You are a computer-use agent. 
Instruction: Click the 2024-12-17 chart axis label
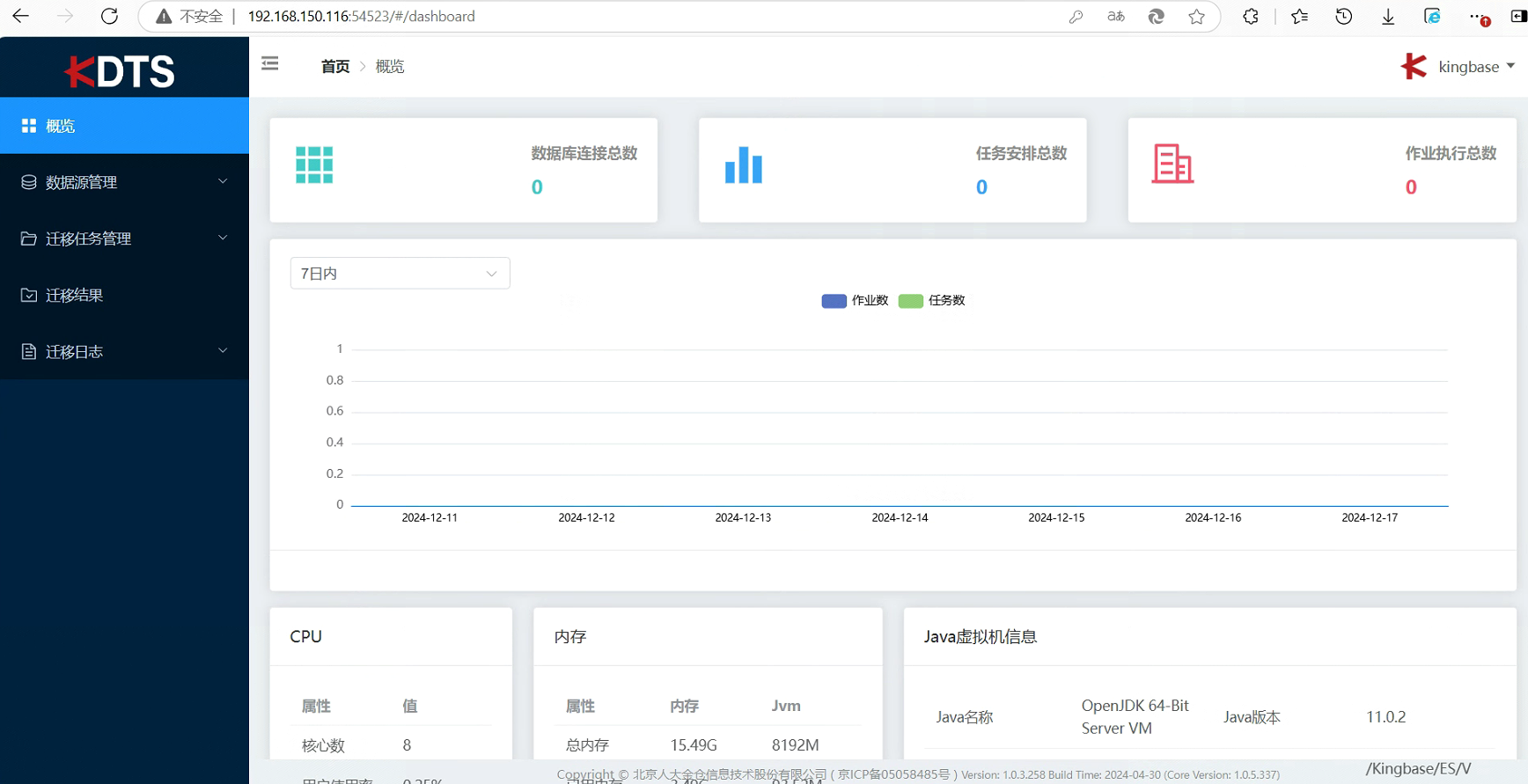tap(1370, 517)
